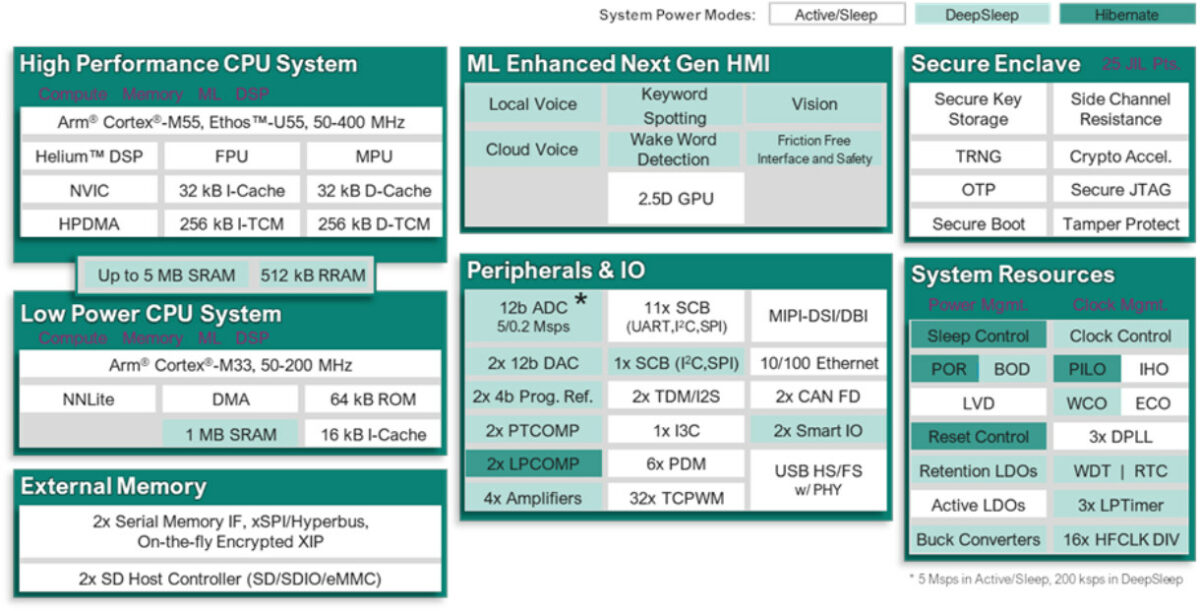Select the ML Enhanced Next Gen HMI header
1200x611 pixels.
click(578, 62)
